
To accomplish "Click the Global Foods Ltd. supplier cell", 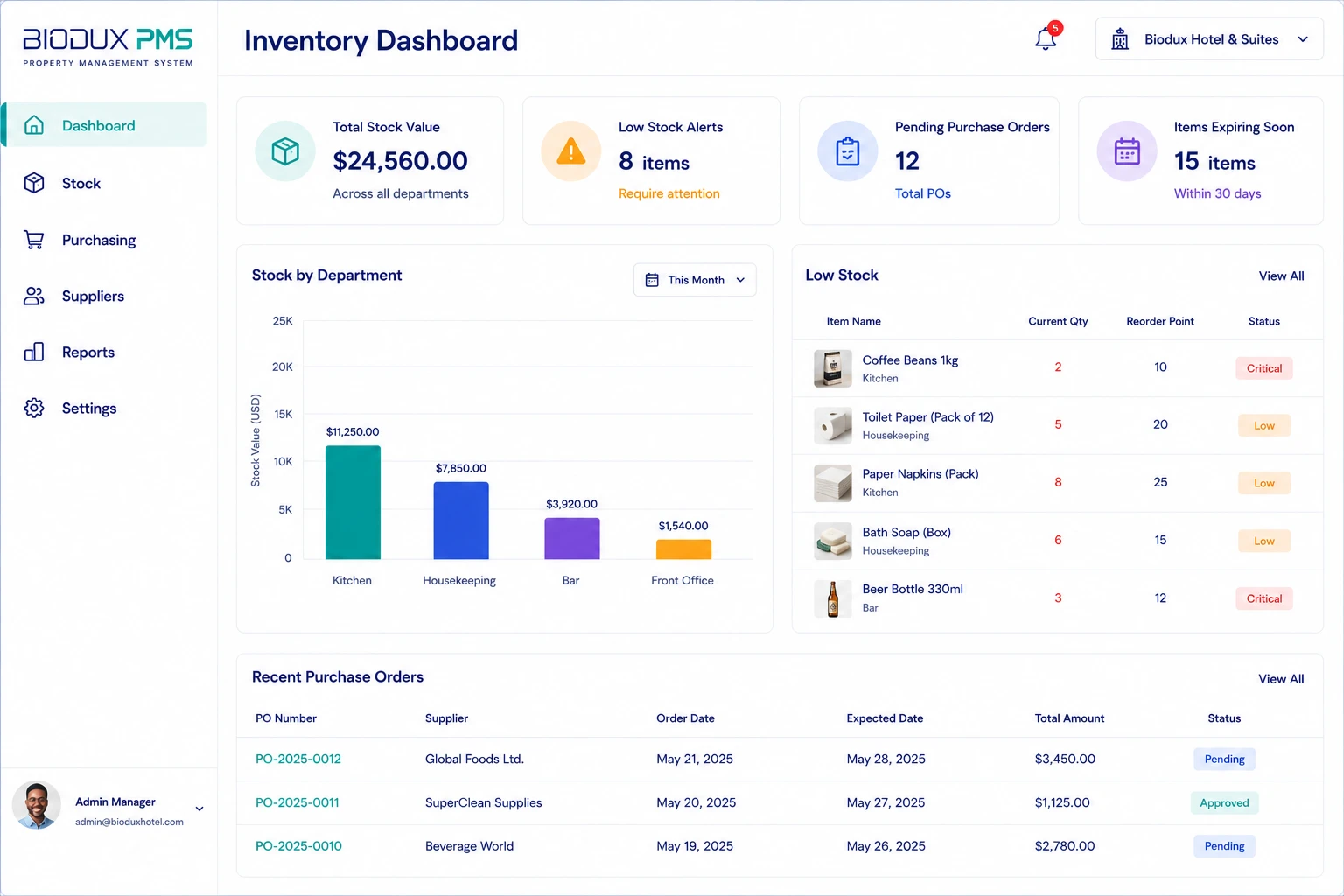I will tap(474, 759).
